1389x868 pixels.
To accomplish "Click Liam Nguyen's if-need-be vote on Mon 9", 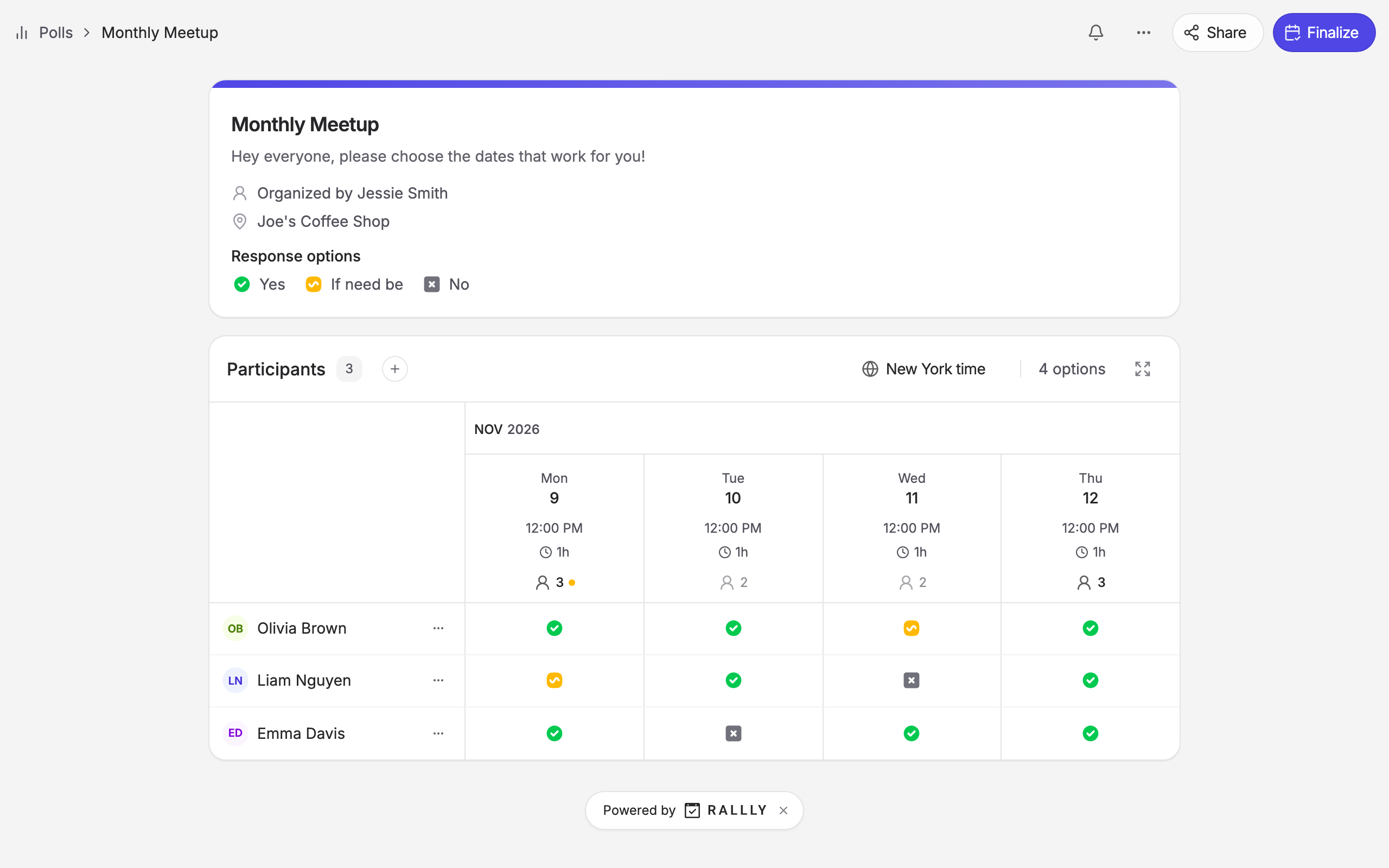I will [554, 680].
